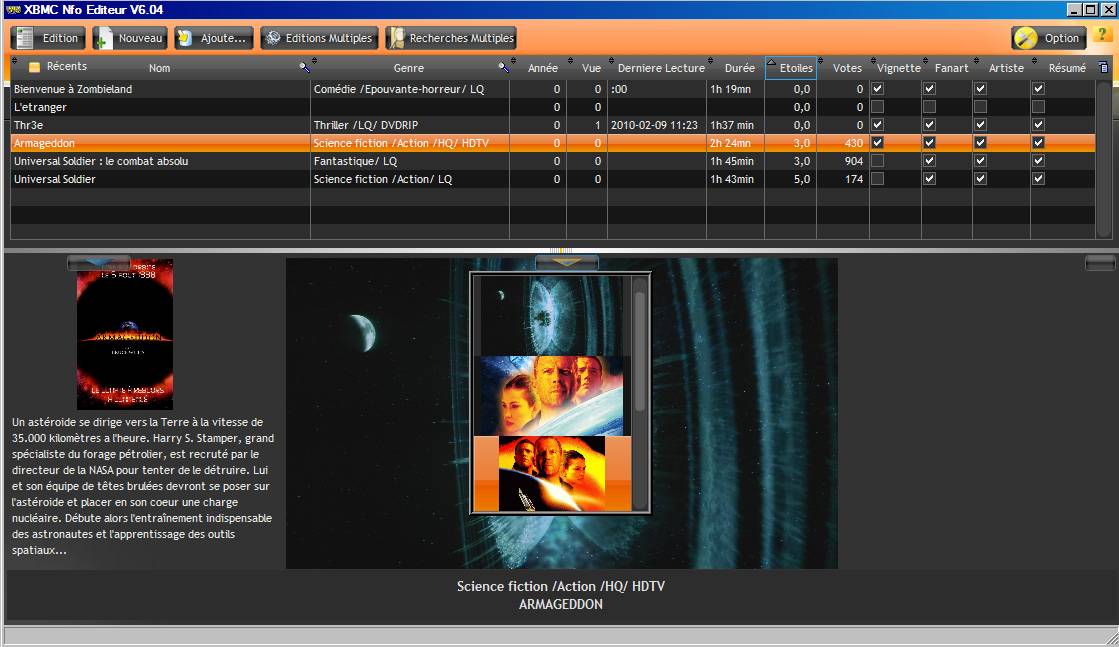
Task: Sort by the Année column header
Action: point(542,68)
